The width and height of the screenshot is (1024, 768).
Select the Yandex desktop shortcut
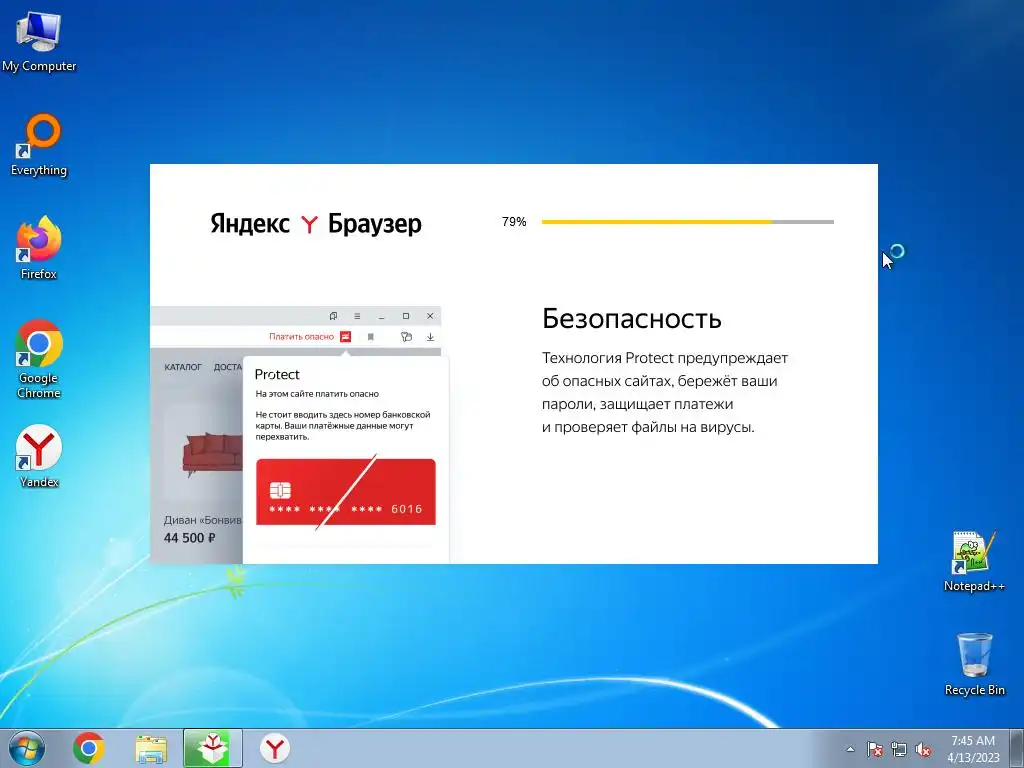coord(39,456)
